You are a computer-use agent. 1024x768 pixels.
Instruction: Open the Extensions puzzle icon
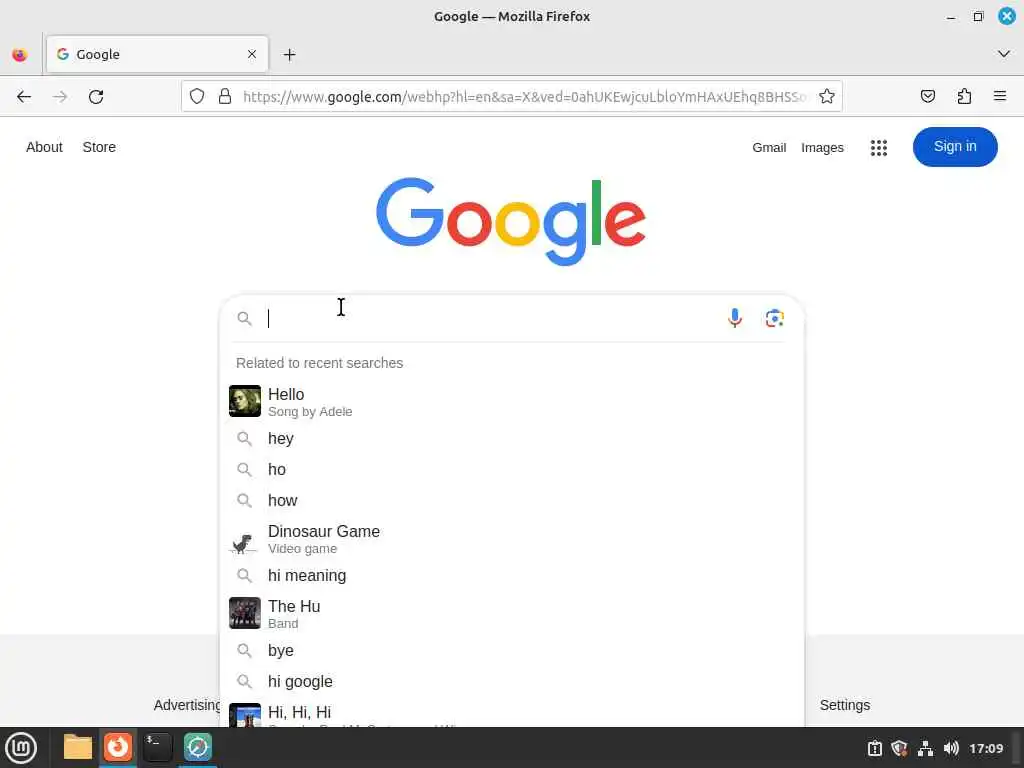964,97
